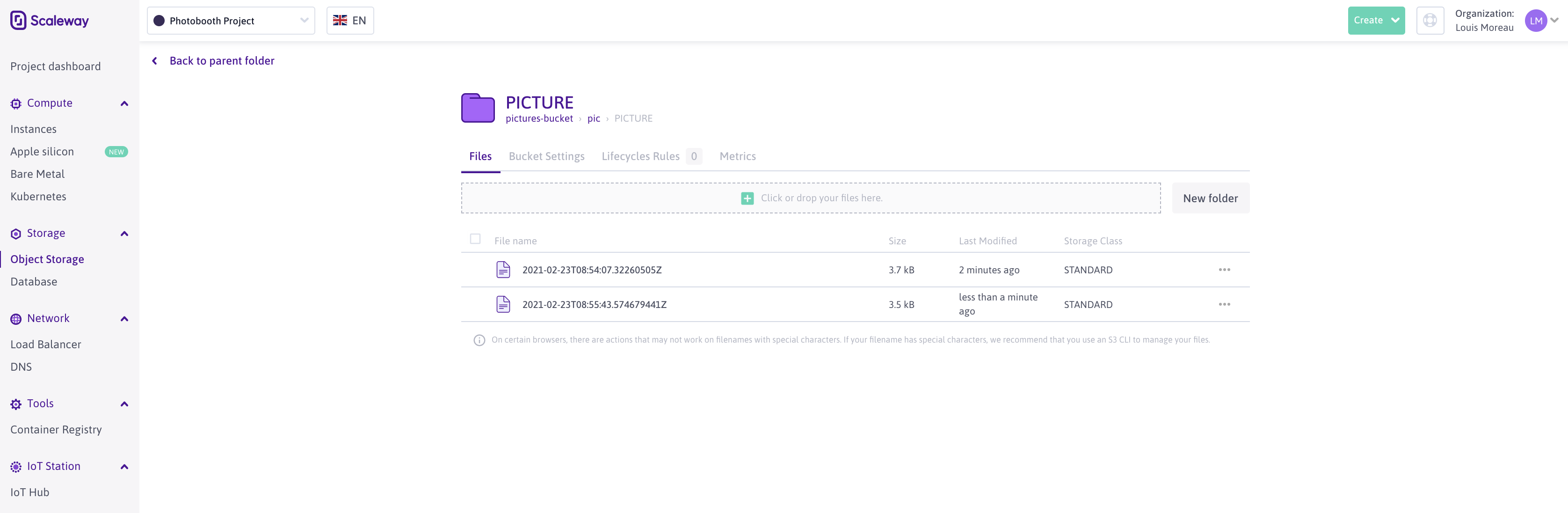
Task: Click the file icon for 2021-02-23T08:55:43.574679441Z
Action: coord(503,304)
